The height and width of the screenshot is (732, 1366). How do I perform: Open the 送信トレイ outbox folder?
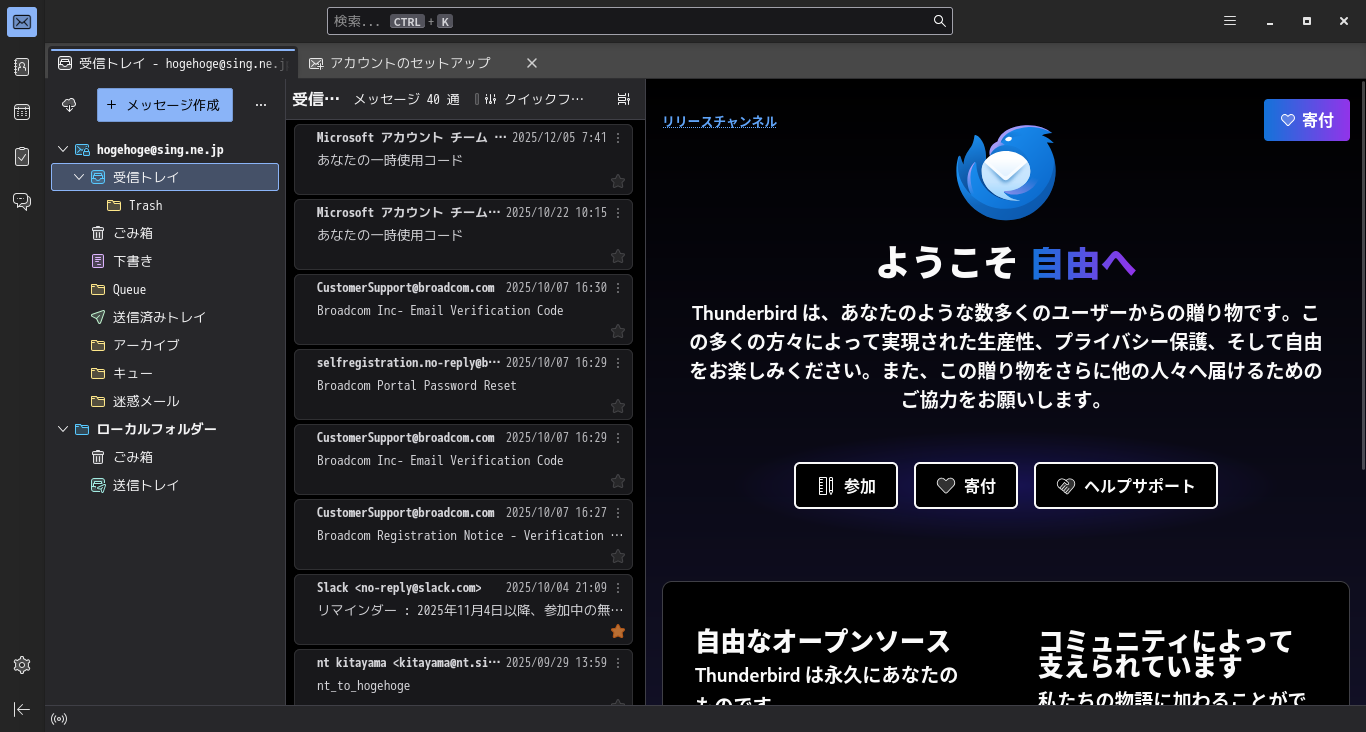165,485
